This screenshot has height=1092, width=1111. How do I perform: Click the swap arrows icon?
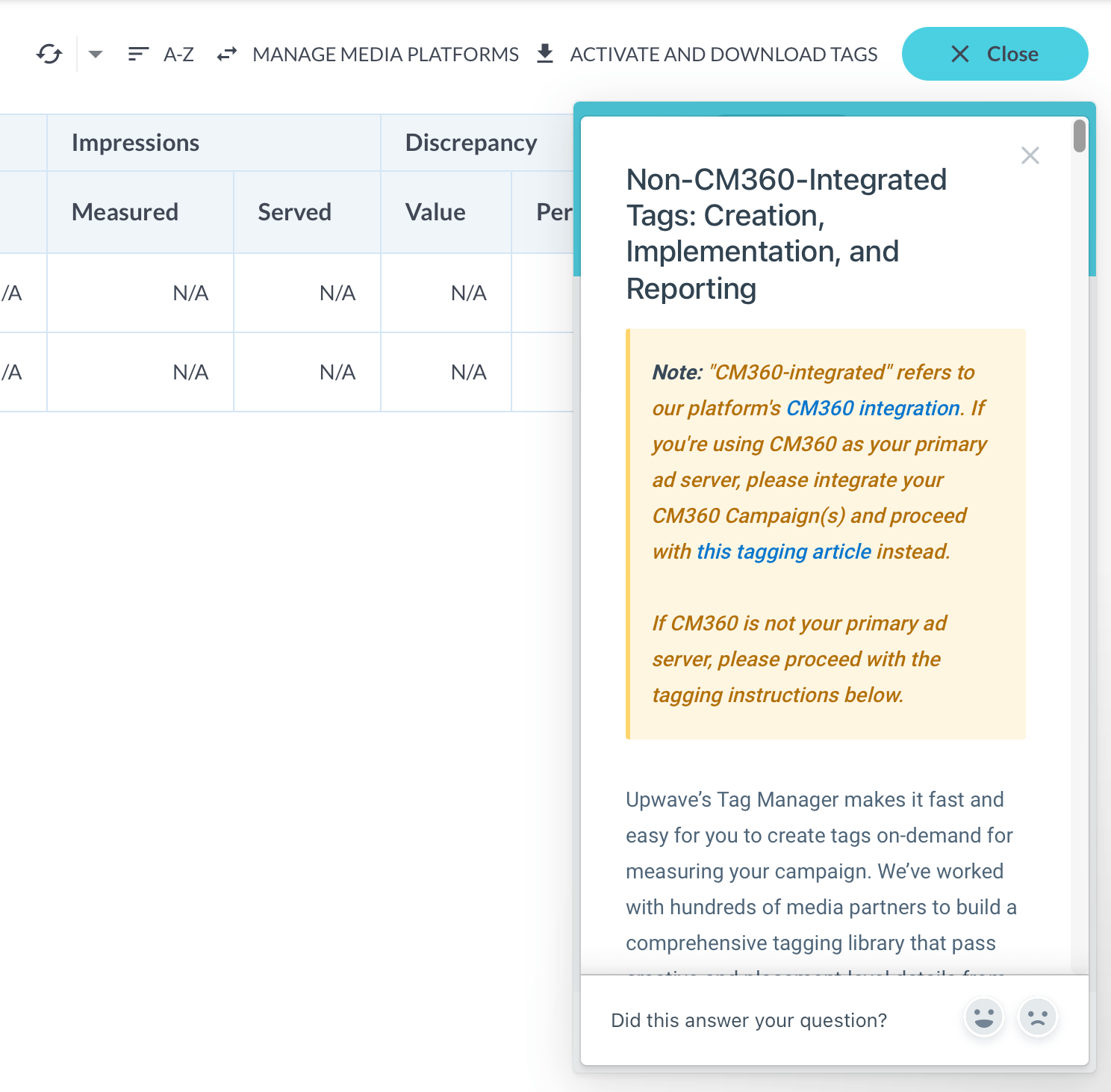point(227,54)
